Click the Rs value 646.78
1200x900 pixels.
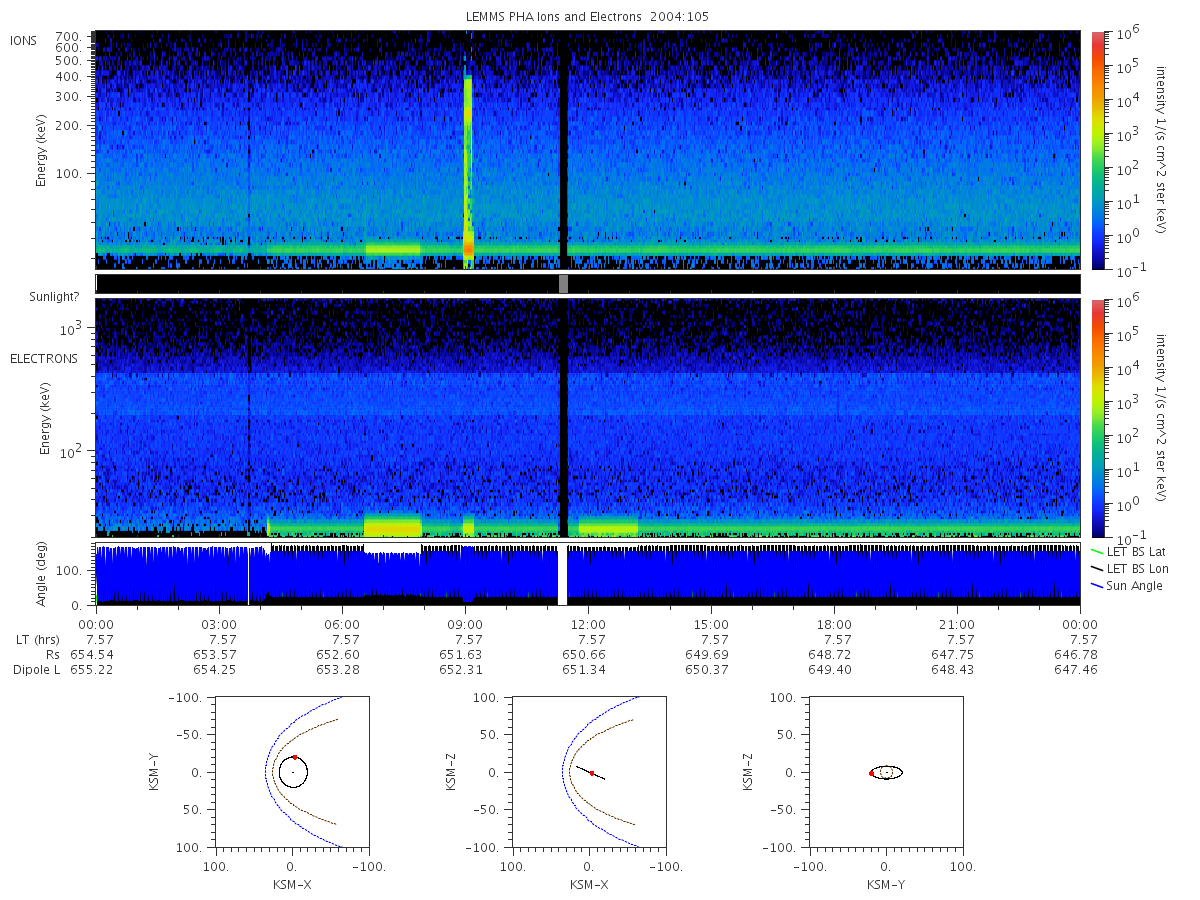(1075, 654)
